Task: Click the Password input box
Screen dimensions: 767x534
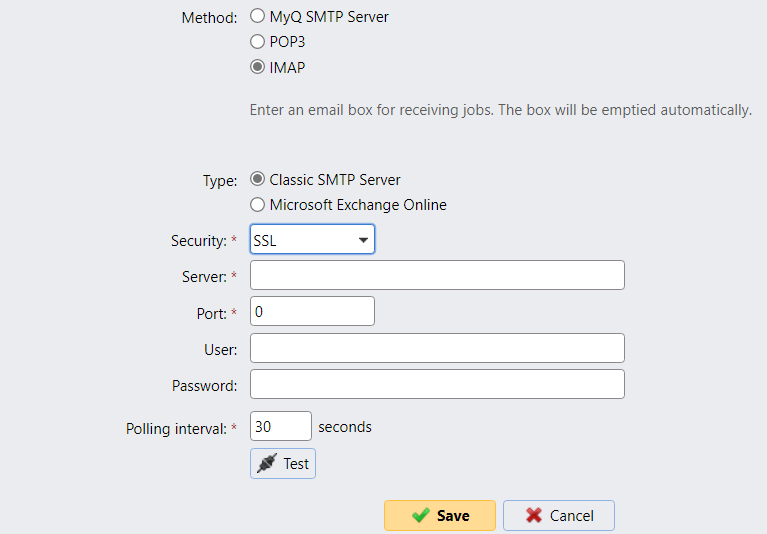Action: point(437,385)
